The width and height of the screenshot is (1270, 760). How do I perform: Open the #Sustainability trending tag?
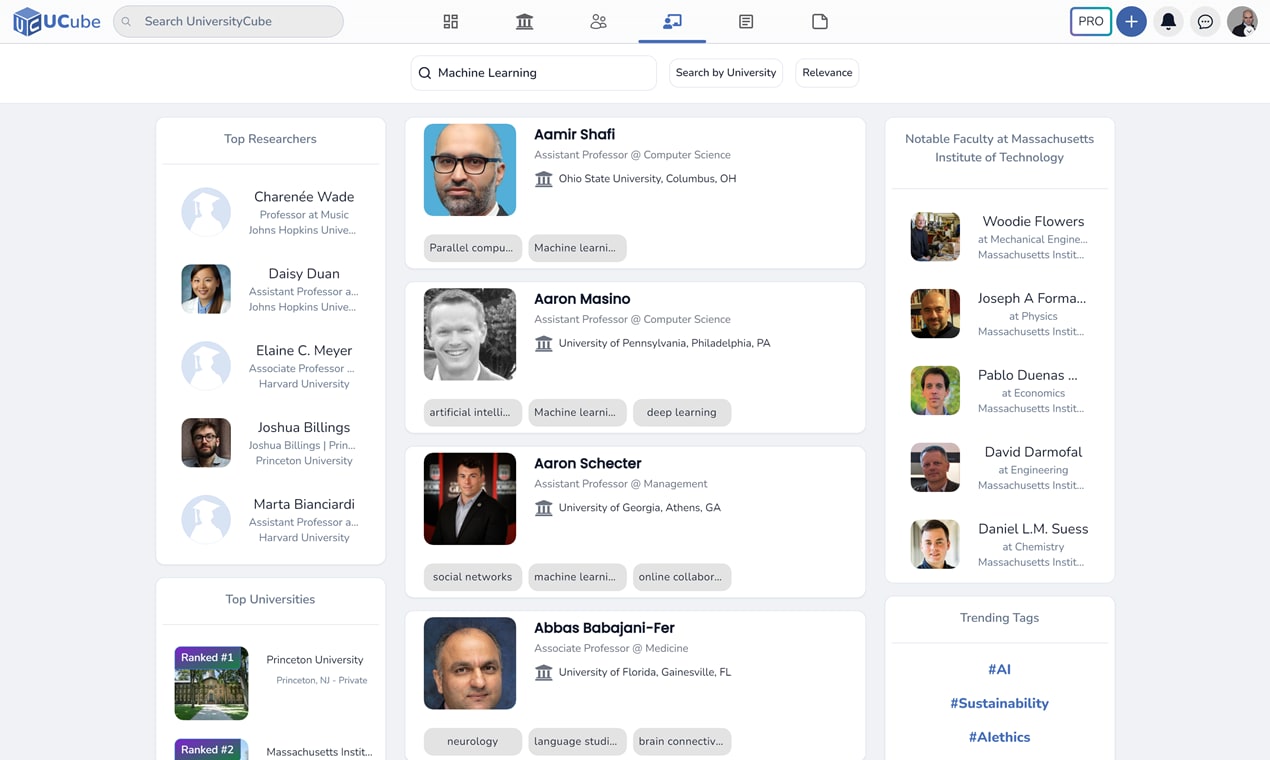999,703
